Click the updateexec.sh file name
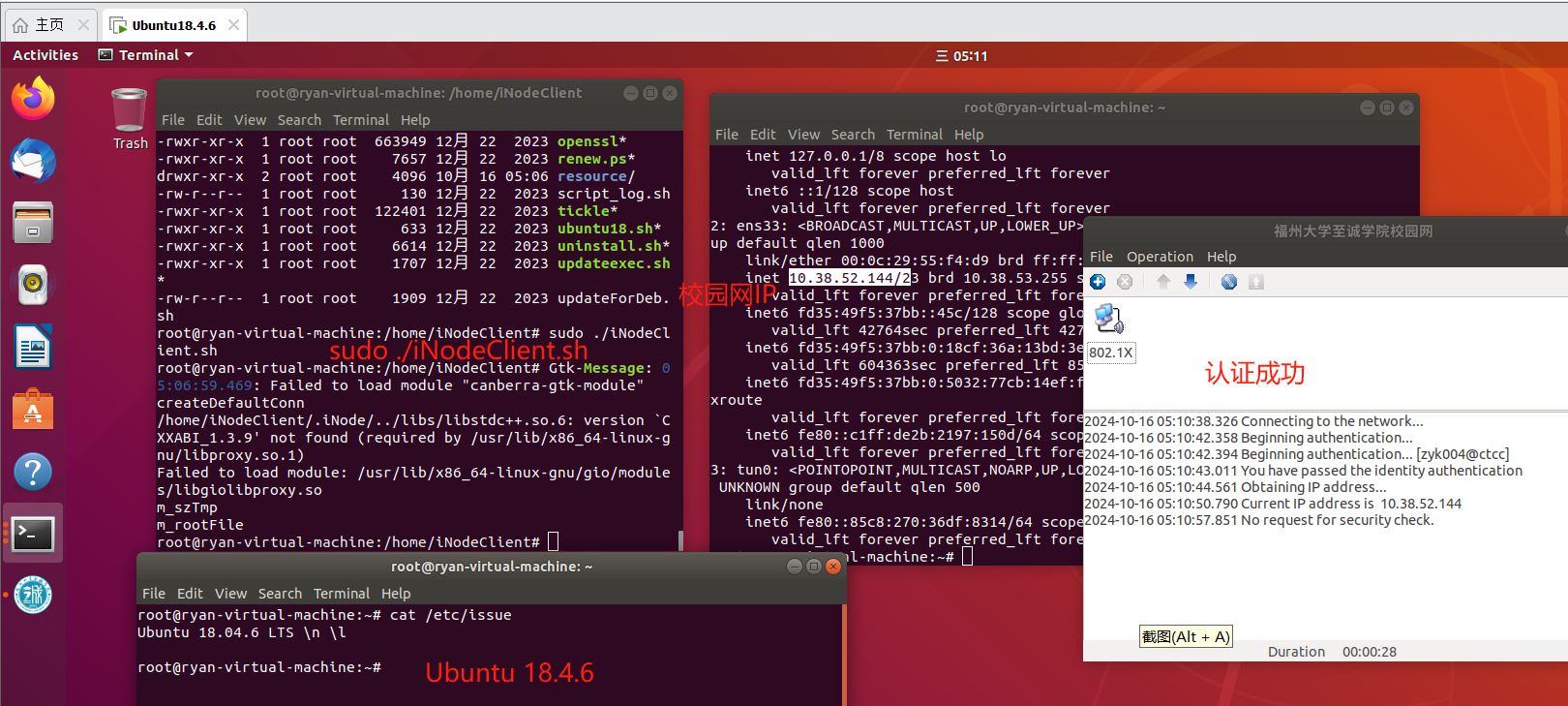Viewport: 1568px width, 706px height. tap(614, 263)
